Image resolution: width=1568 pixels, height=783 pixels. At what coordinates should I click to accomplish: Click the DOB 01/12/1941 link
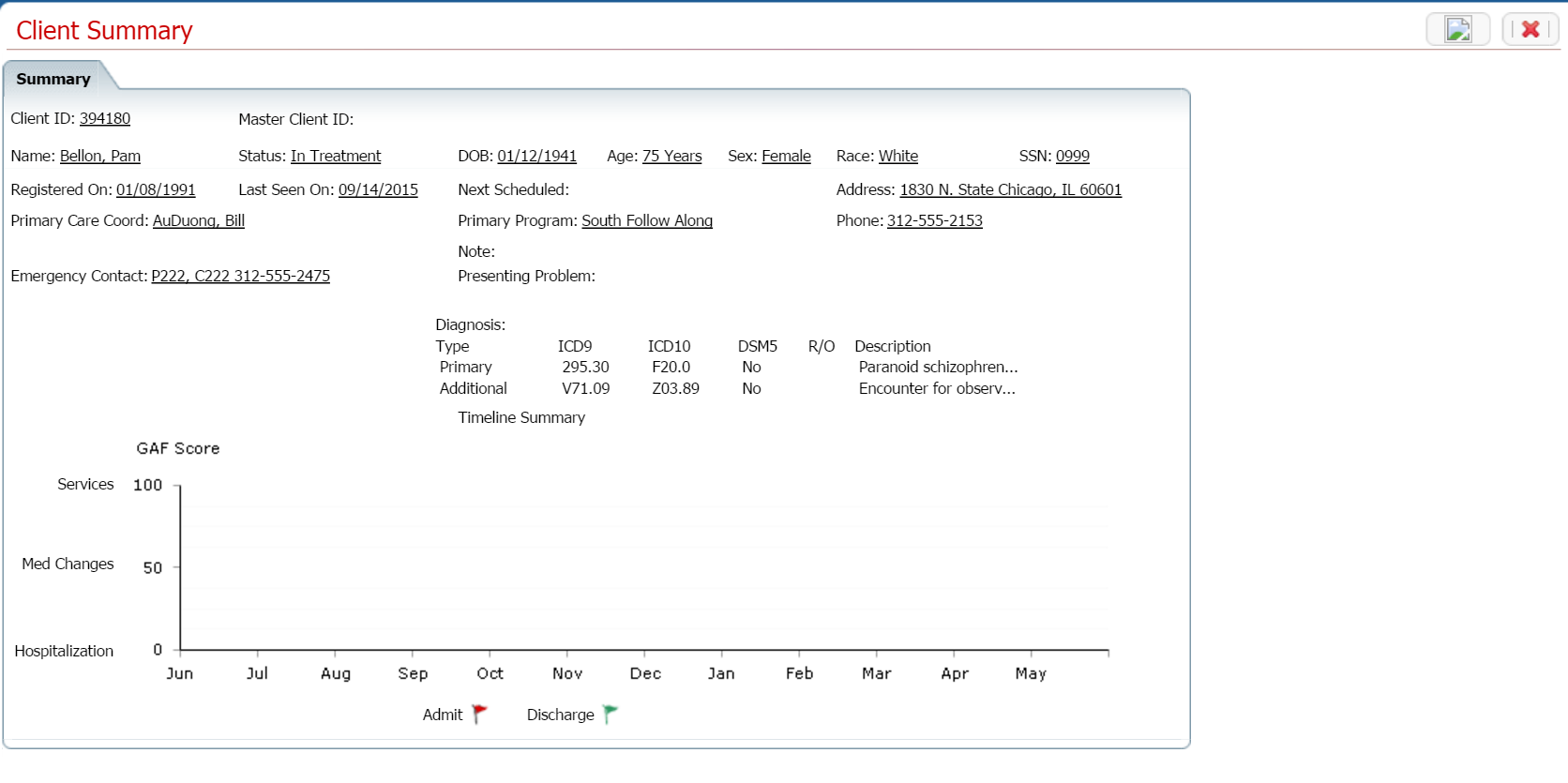coord(536,156)
